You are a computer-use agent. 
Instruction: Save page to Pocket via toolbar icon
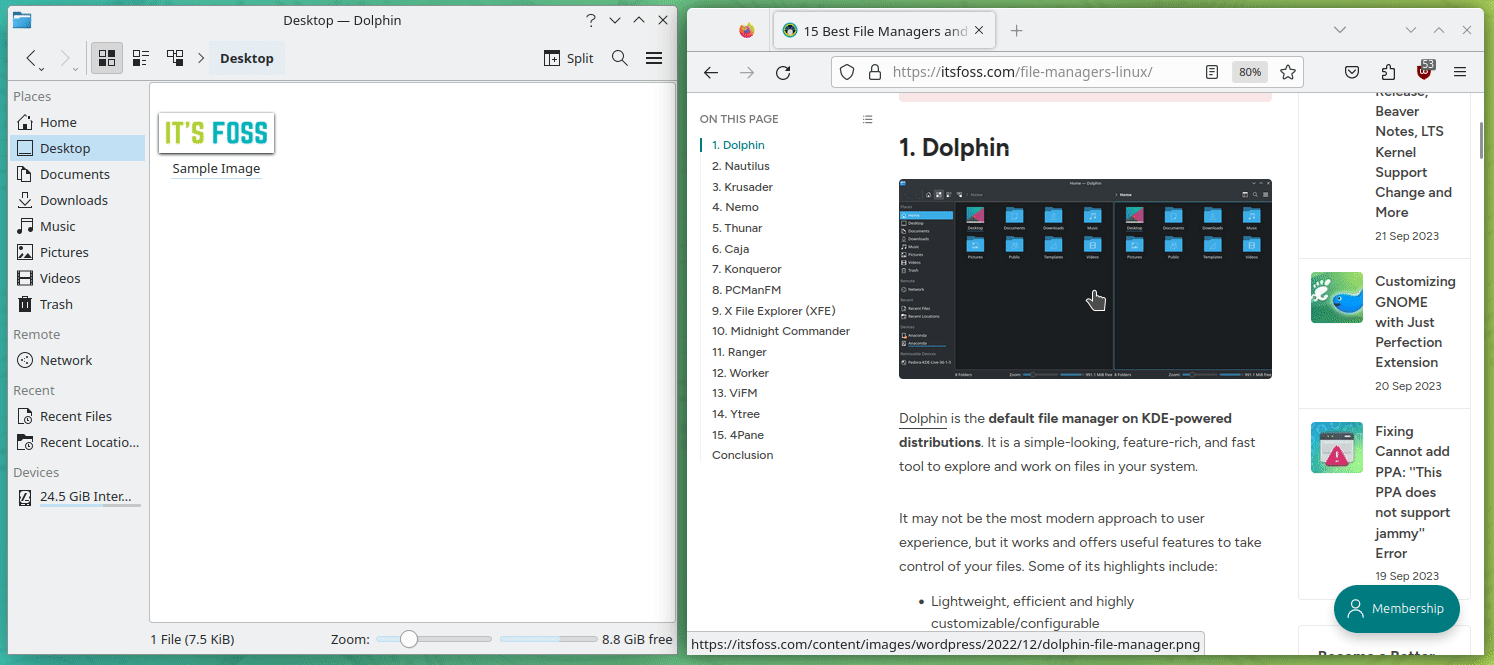[1352, 71]
